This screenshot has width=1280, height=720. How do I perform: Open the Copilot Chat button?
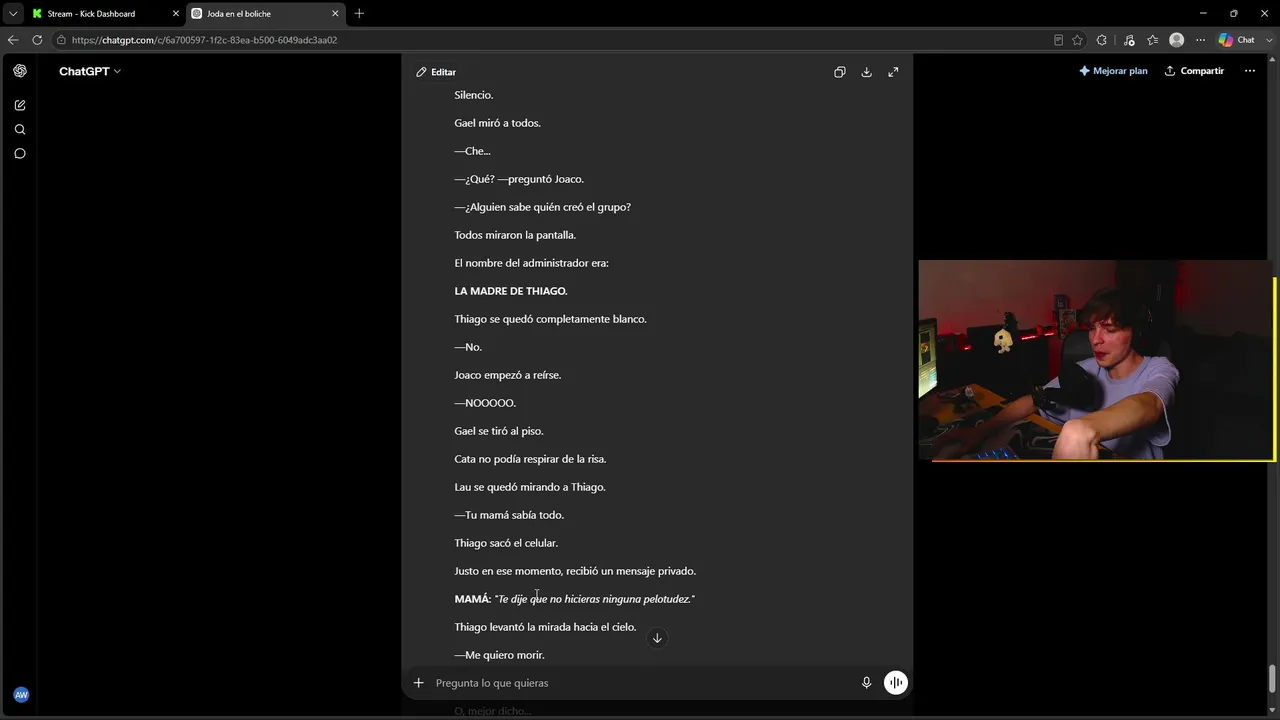pos(1237,40)
